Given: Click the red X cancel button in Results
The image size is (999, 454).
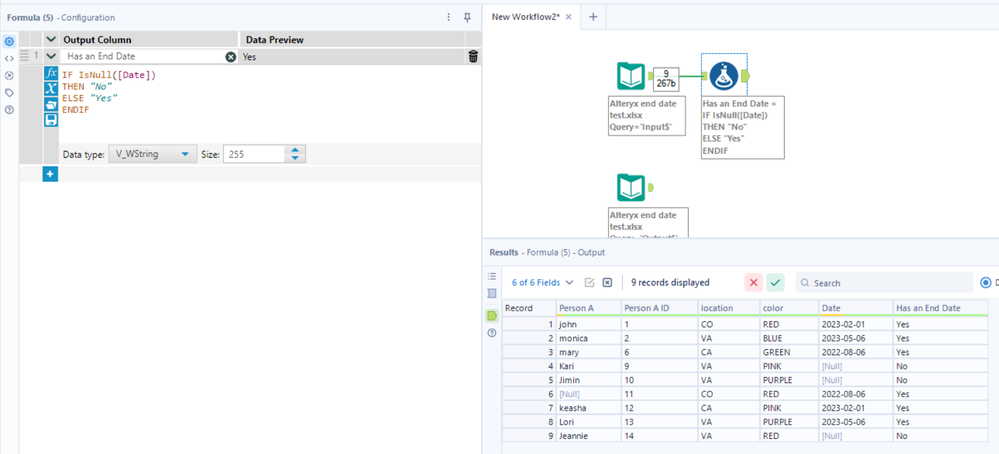Looking at the screenshot, I should (x=753, y=282).
